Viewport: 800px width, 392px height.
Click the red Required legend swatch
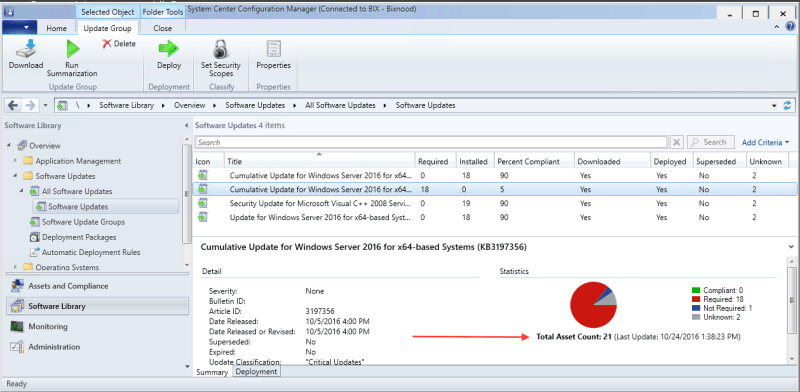click(696, 299)
